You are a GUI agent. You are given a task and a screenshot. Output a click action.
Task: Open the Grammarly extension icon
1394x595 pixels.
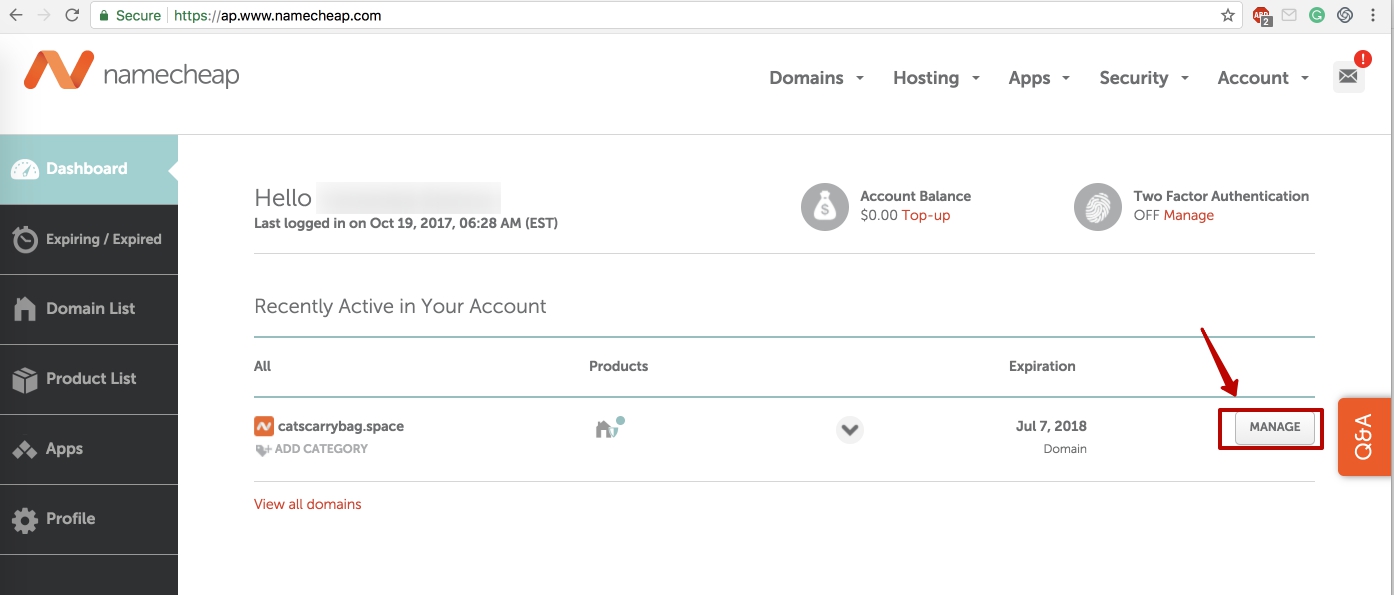pyautogui.click(x=1317, y=16)
